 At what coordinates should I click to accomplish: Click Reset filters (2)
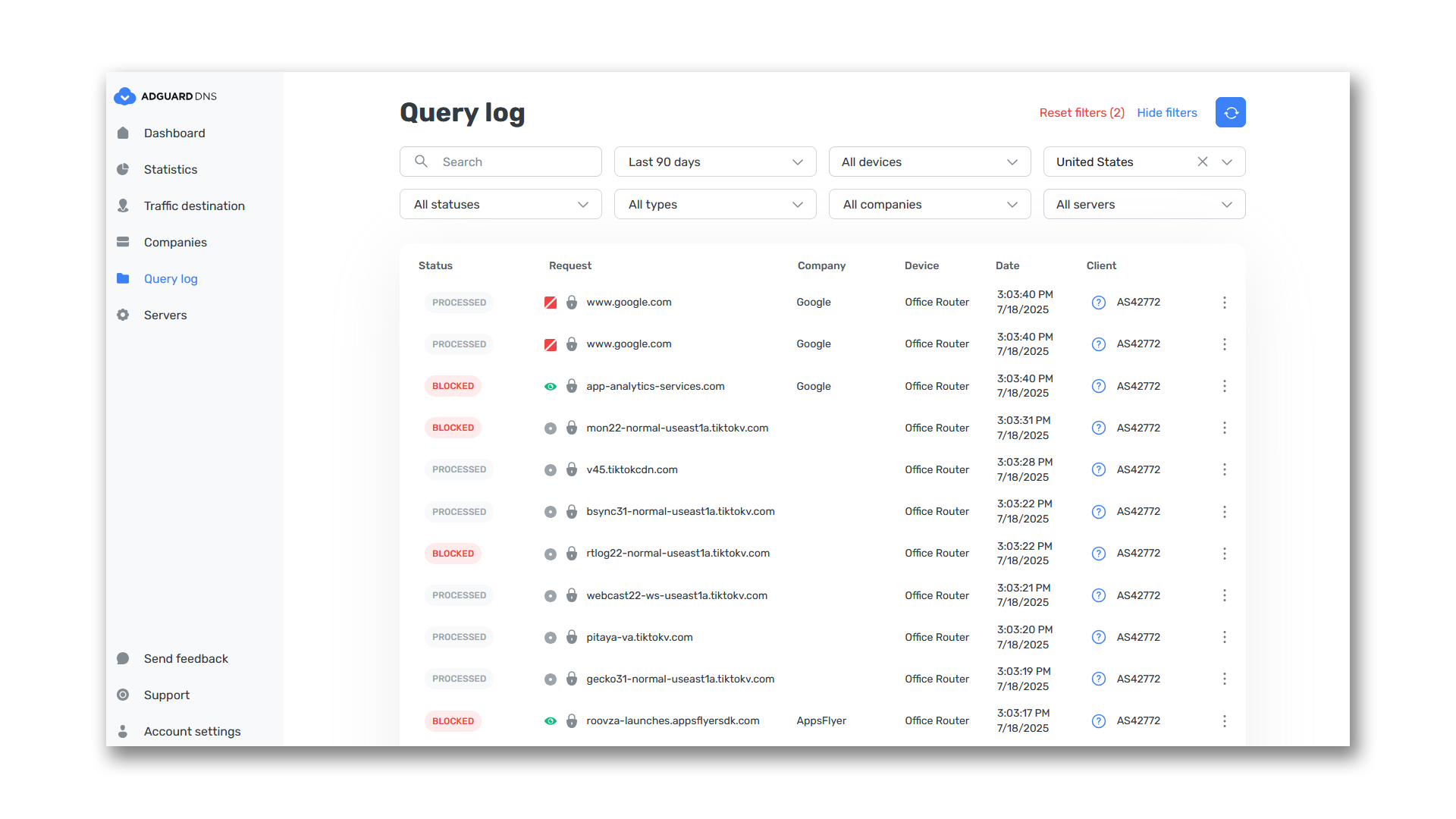(1081, 112)
